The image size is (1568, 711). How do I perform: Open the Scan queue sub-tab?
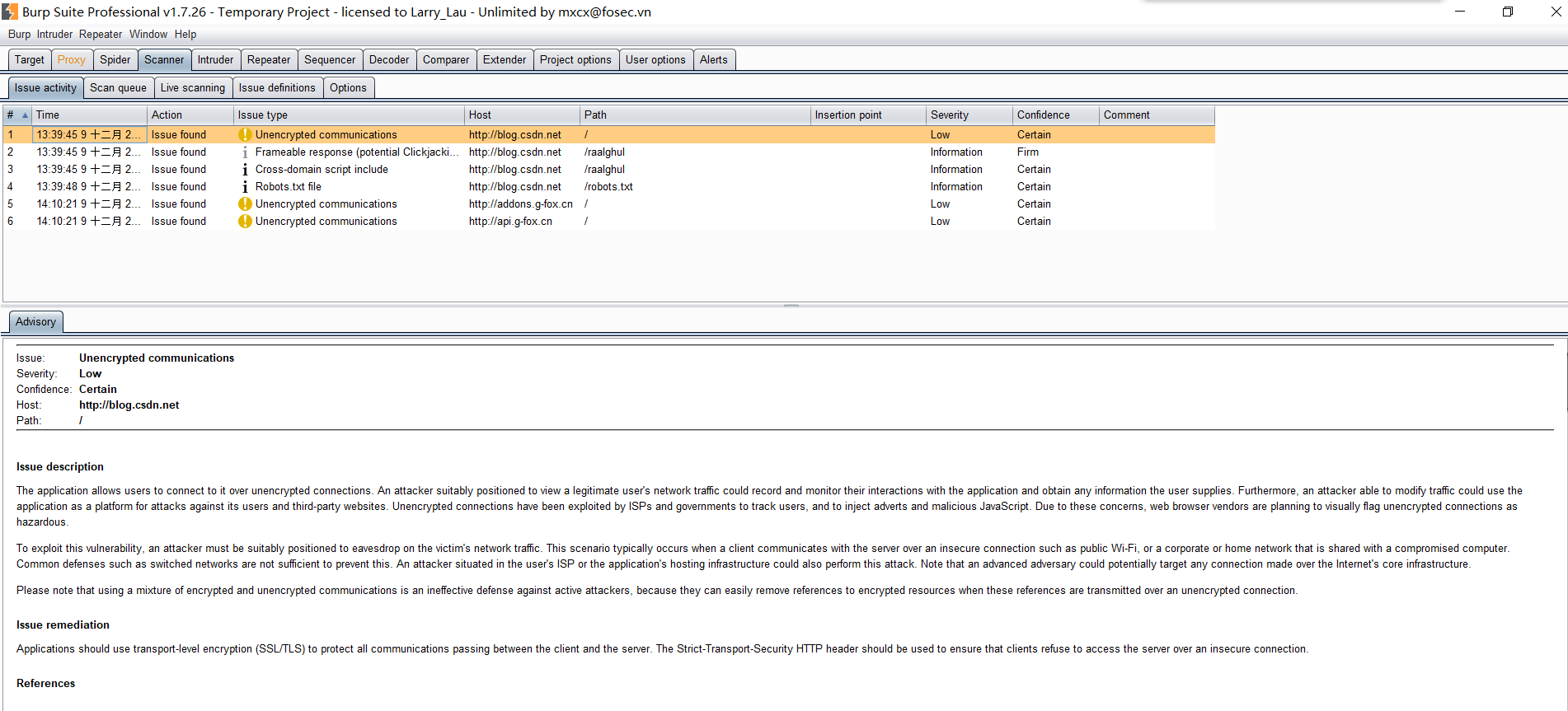[118, 87]
